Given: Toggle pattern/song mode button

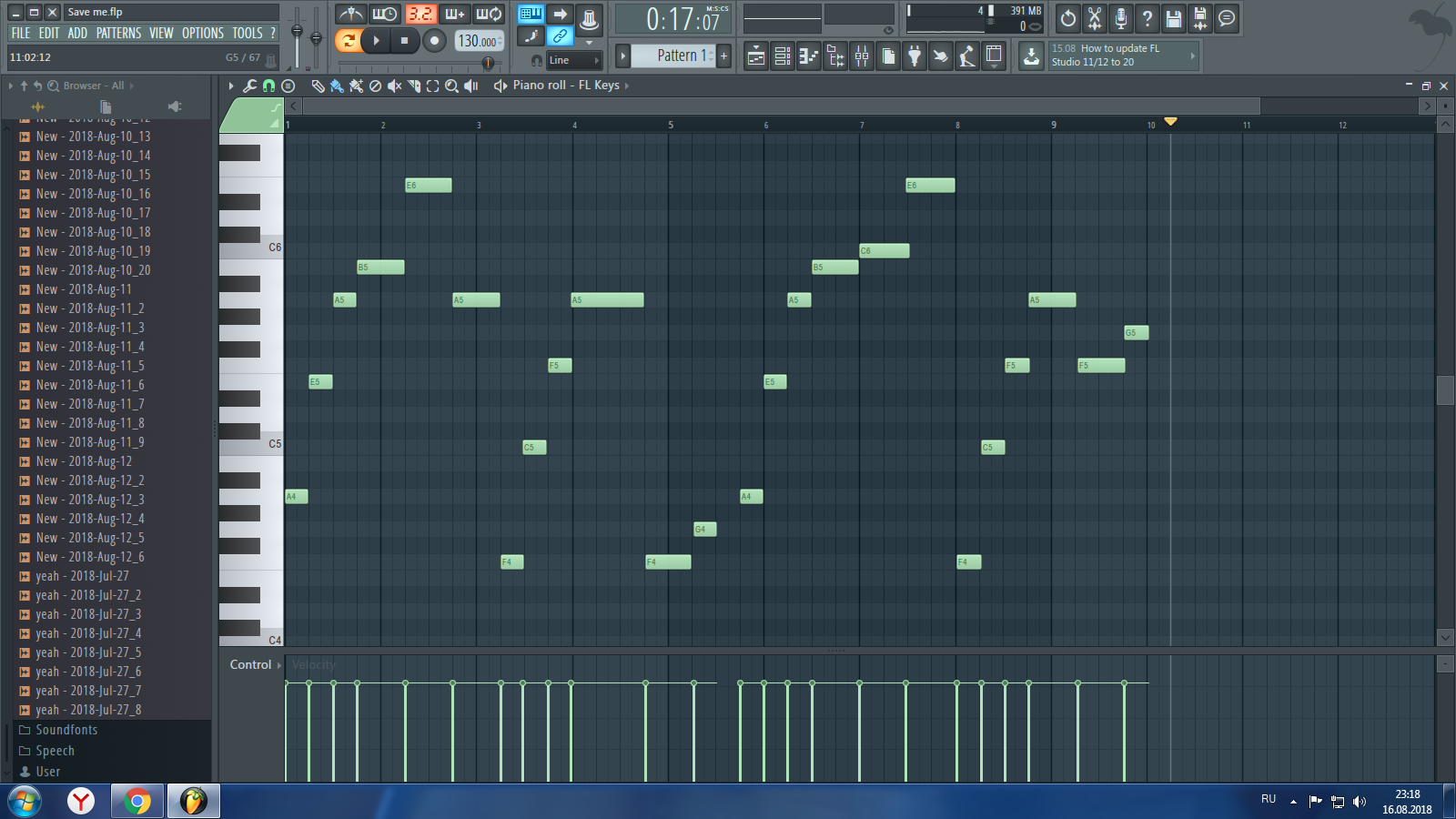Looking at the screenshot, I should tap(349, 40).
